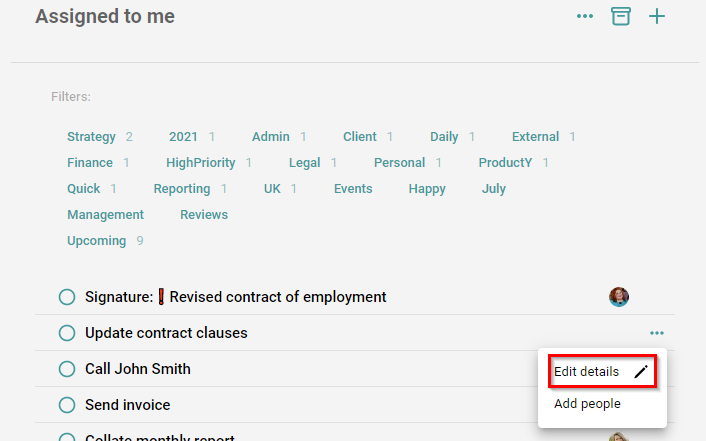706x441 pixels.
Task: Open three-dot menu for Update contract clauses
Action: click(x=656, y=333)
